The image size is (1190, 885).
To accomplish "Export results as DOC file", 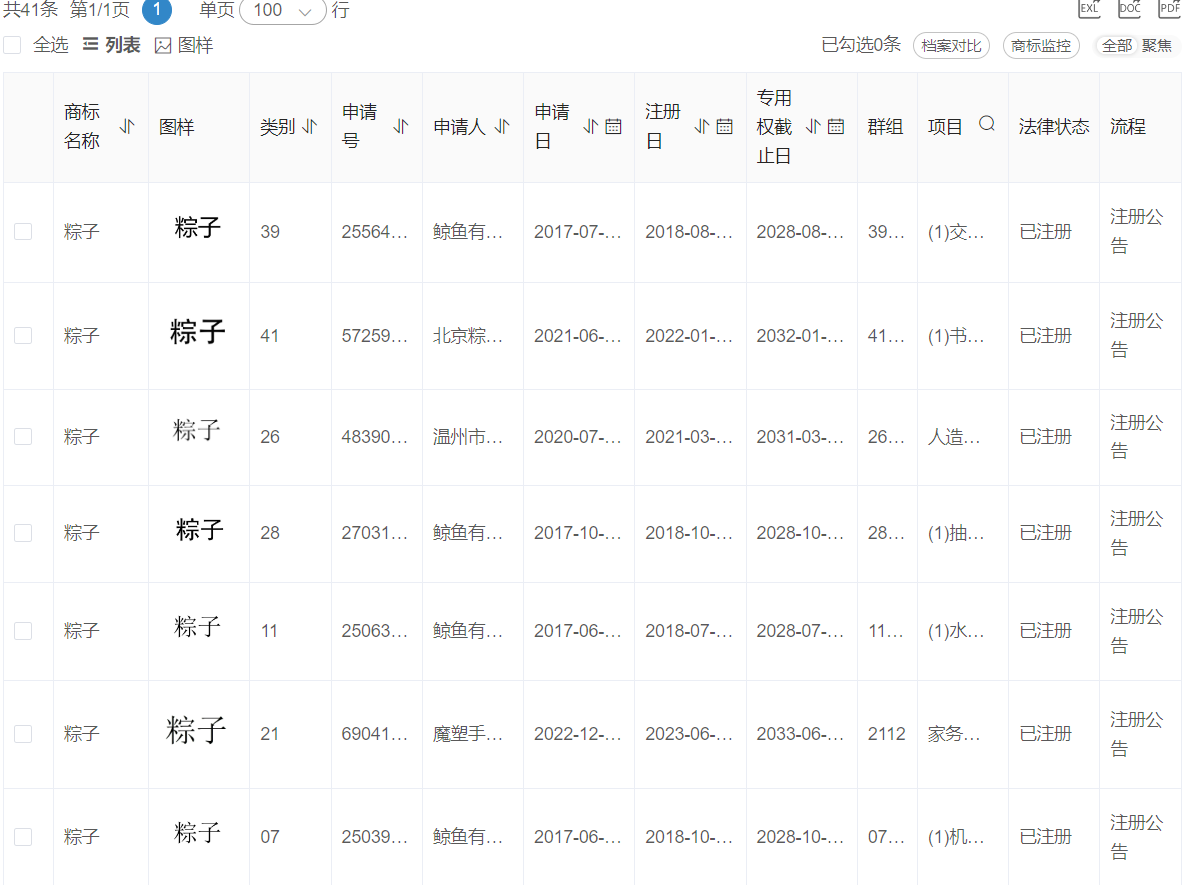I will [x=1129, y=8].
